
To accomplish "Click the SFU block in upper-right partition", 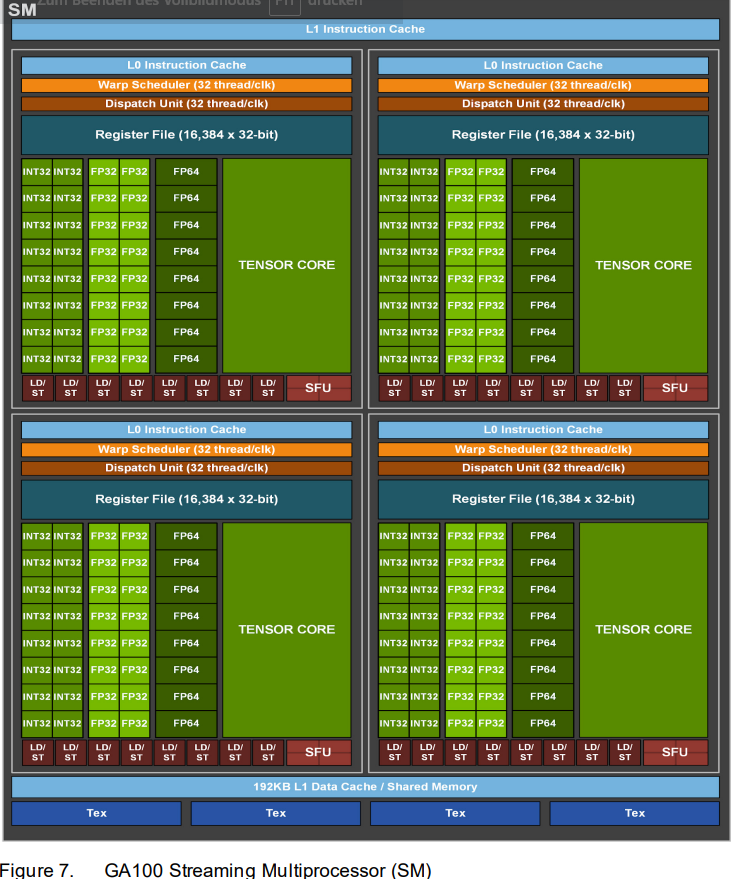I will click(x=675, y=388).
